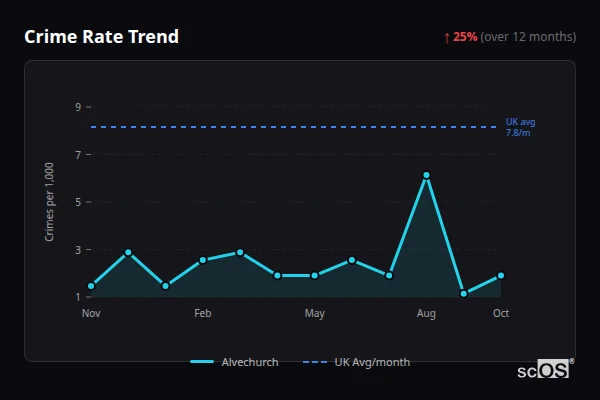This screenshot has height=400, width=600.
Task: Click the 'over 12 months' period text
Action: (x=528, y=37)
